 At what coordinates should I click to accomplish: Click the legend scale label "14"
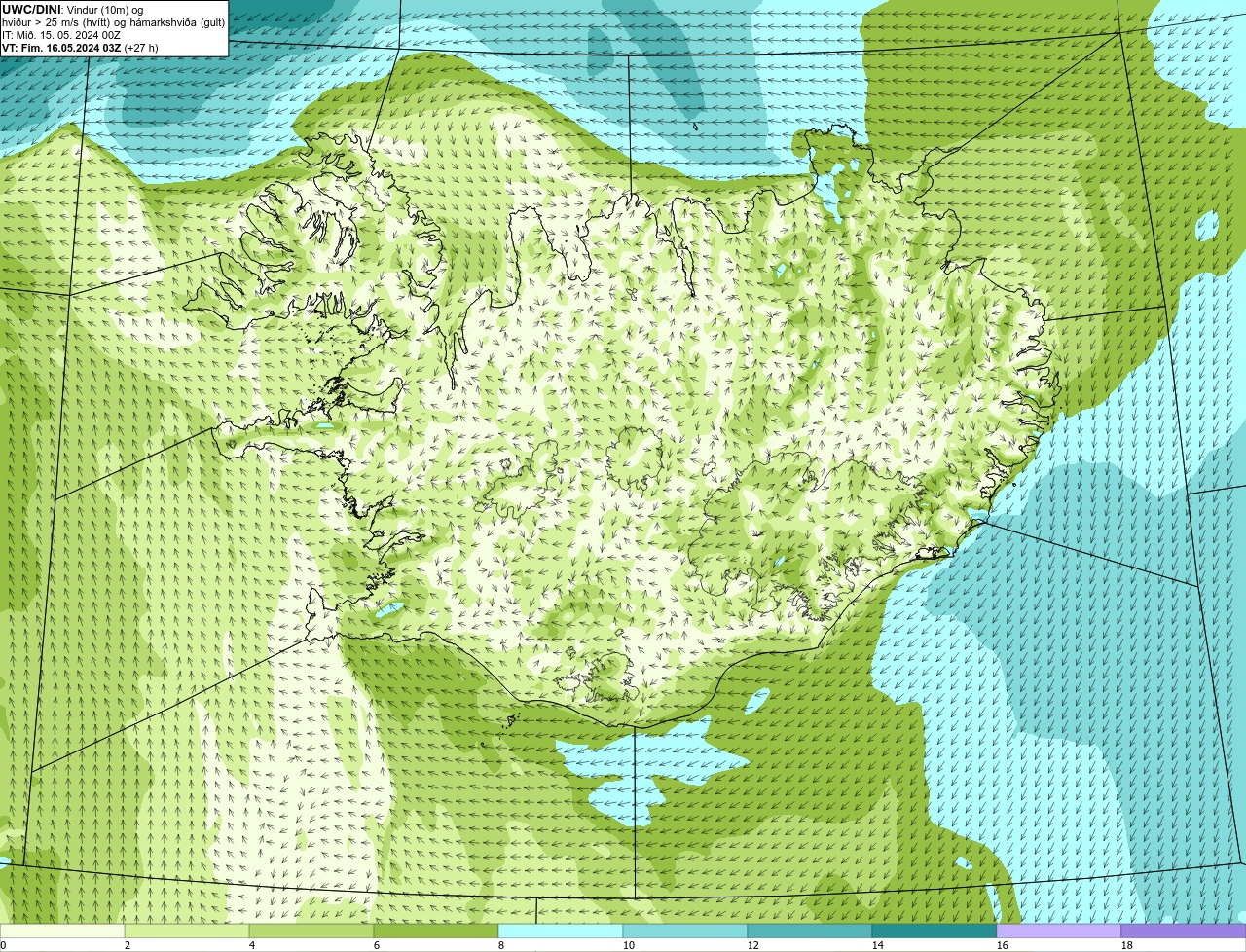tap(878, 945)
